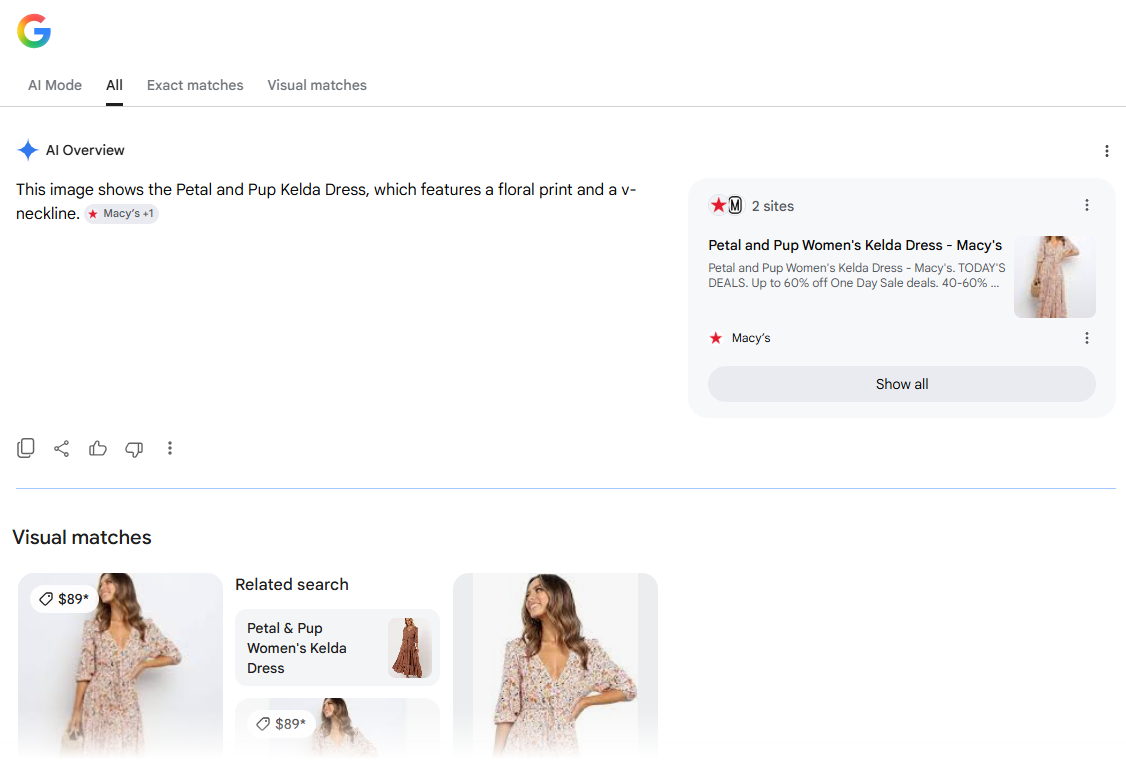Screen dimensions: 1126x764
Task: Open Petal & Pup Women's Kelda Dress related search
Action: coord(338,648)
